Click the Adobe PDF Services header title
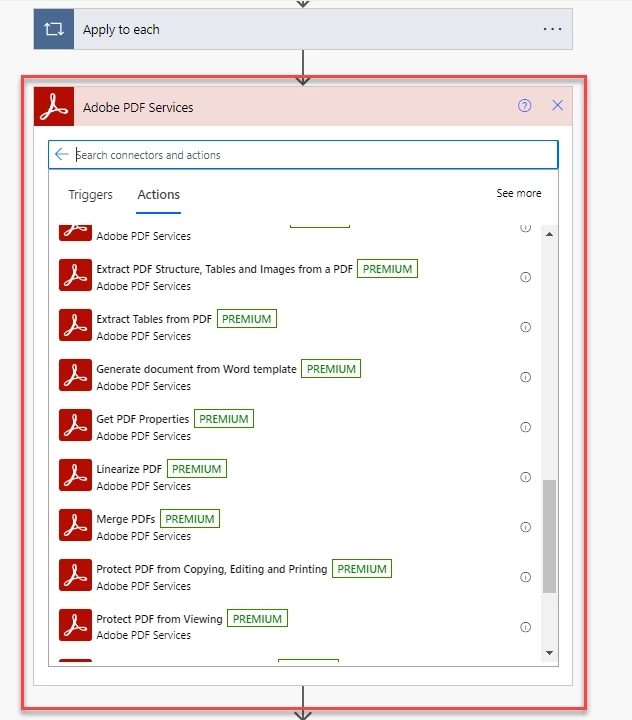Image resolution: width=632 pixels, height=720 pixels. click(x=138, y=107)
